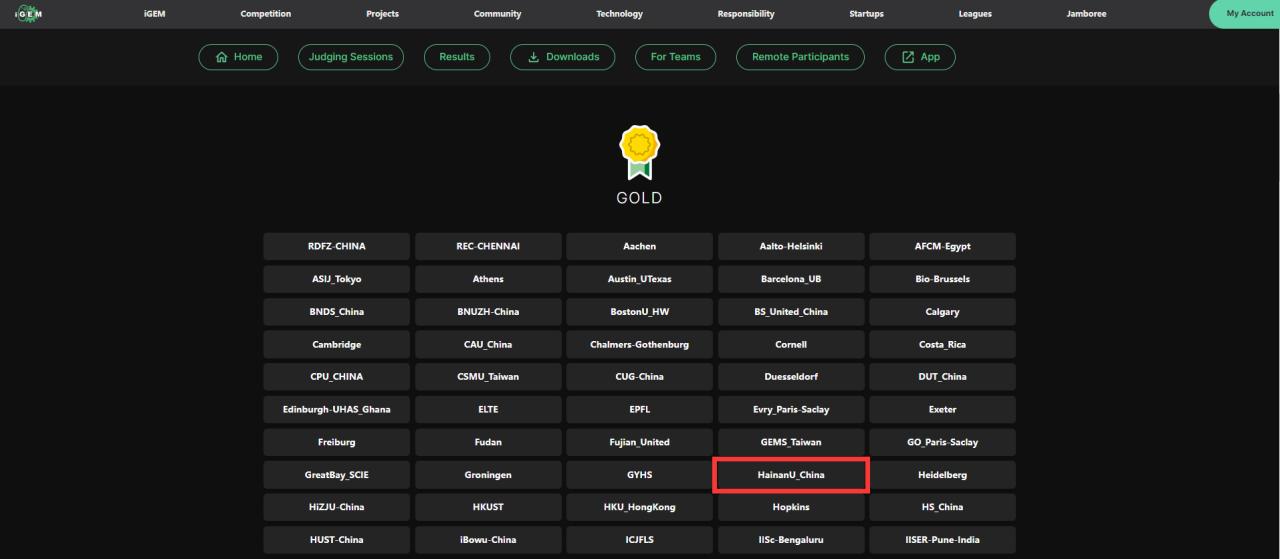1280x559 pixels.
Task: Select team Costa_Rica
Action: point(942,344)
